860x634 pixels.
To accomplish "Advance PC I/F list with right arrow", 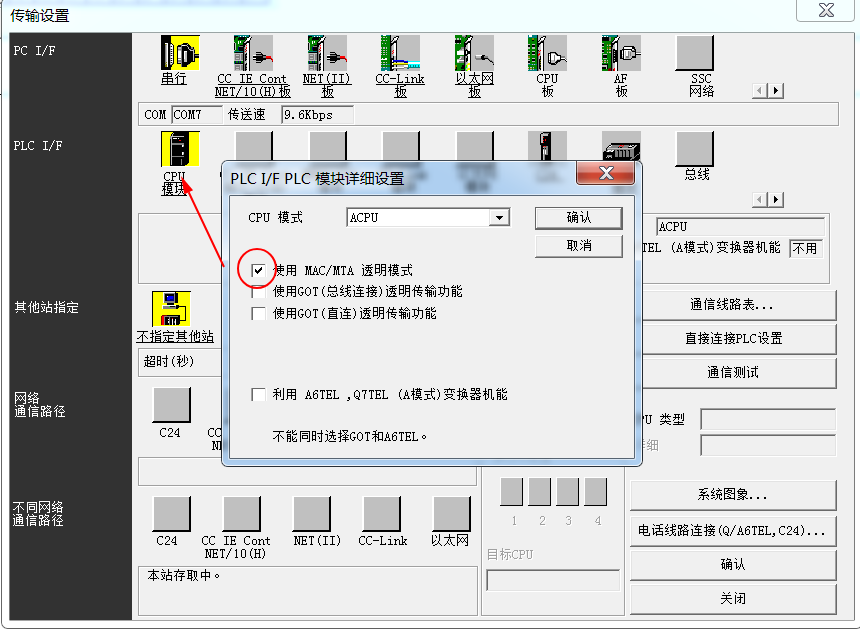I will coord(776,90).
